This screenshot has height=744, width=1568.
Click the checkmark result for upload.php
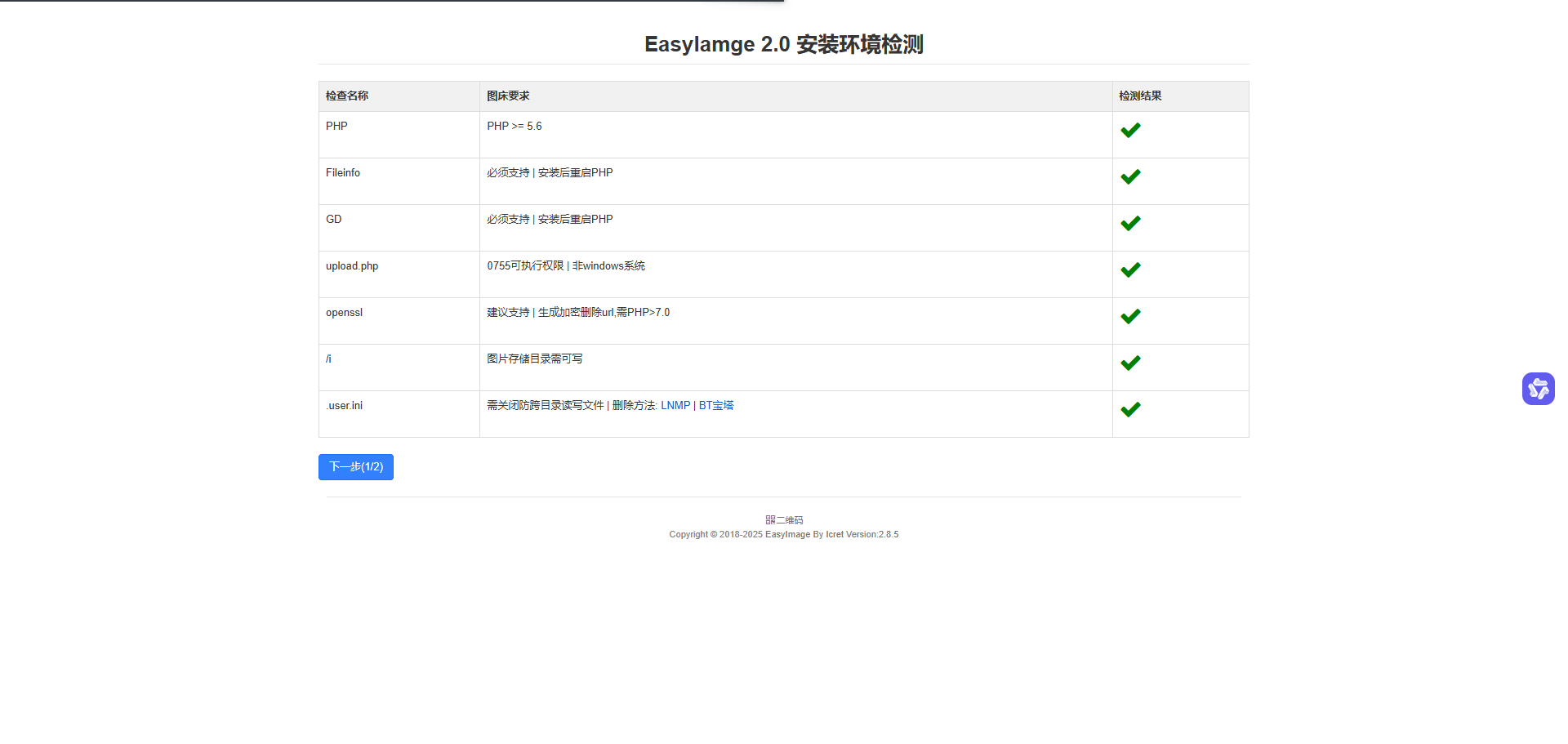(x=1131, y=270)
